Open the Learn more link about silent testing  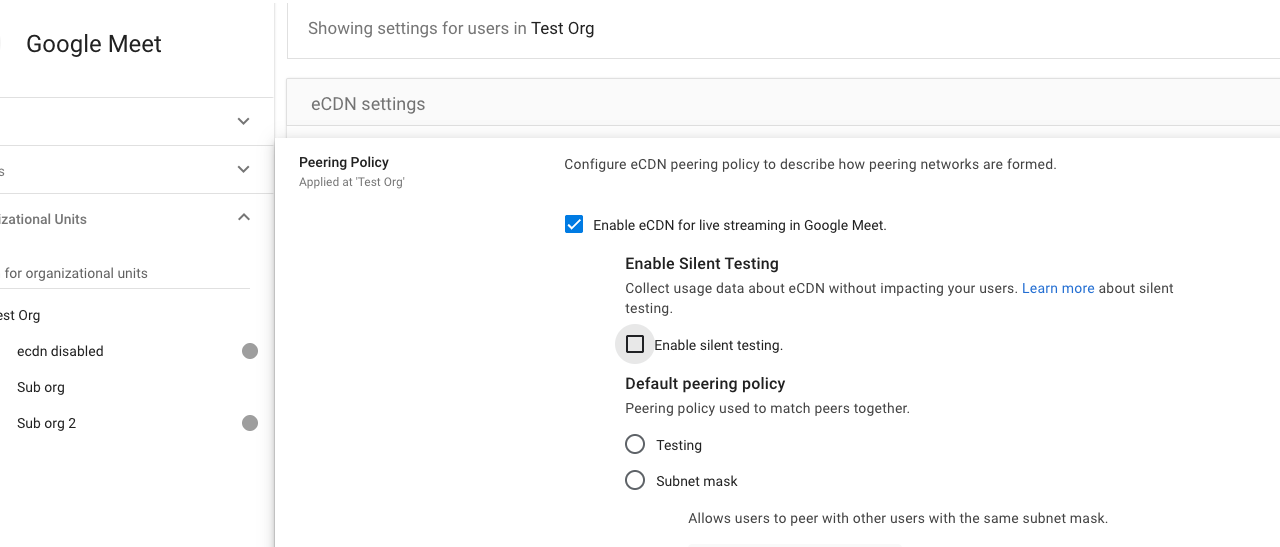pyautogui.click(x=1058, y=288)
